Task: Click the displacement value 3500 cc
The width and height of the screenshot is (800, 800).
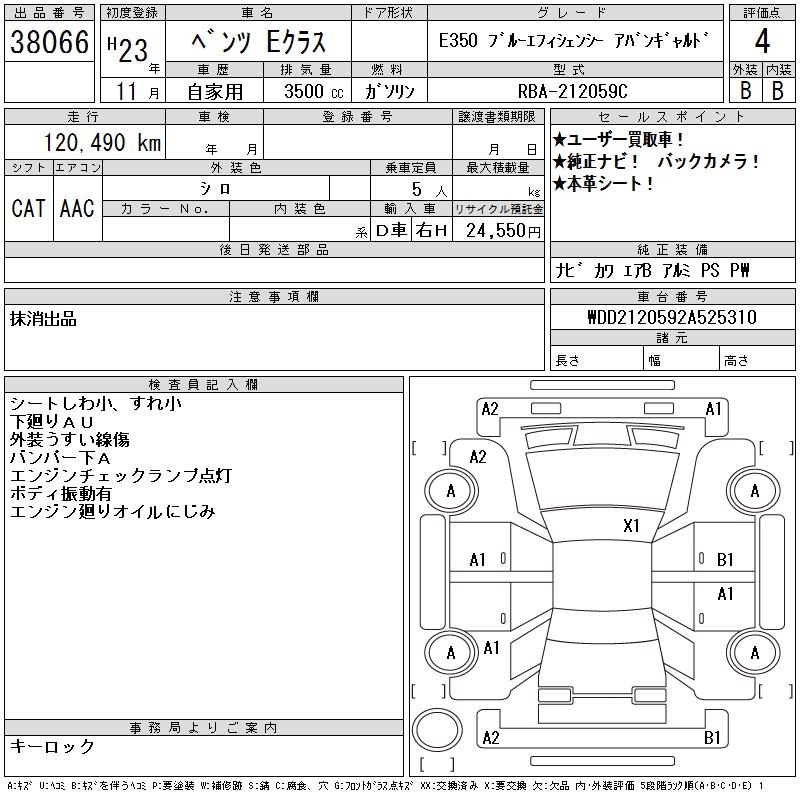Action: [x=314, y=91]
